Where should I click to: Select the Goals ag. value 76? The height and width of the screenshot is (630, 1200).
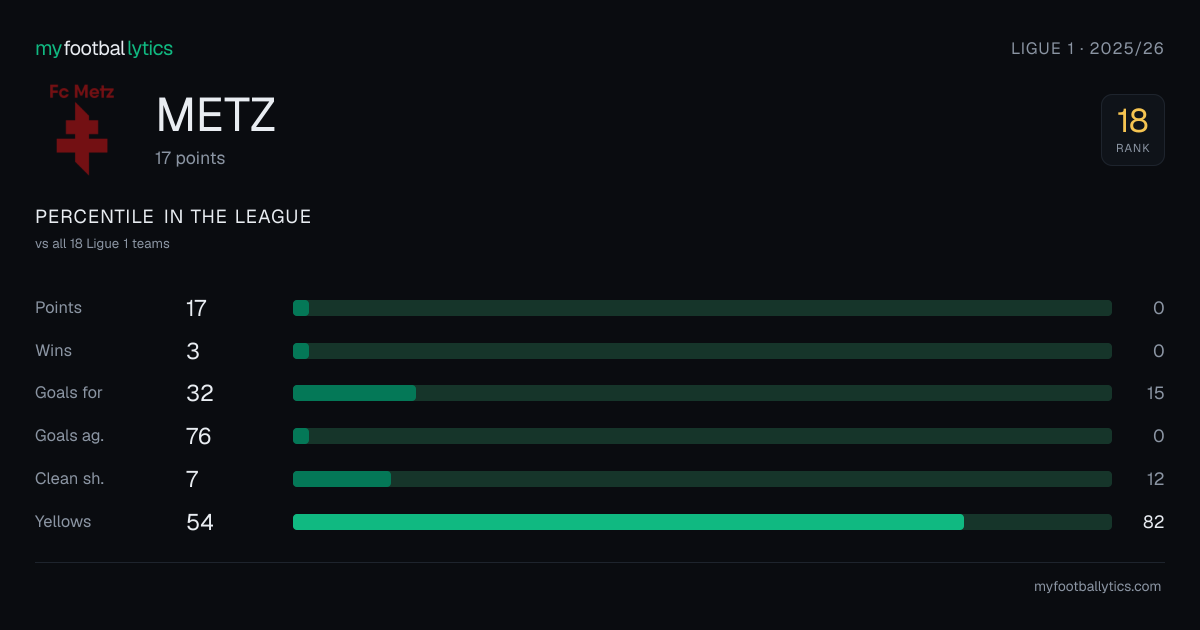click(x=199, y=436)
